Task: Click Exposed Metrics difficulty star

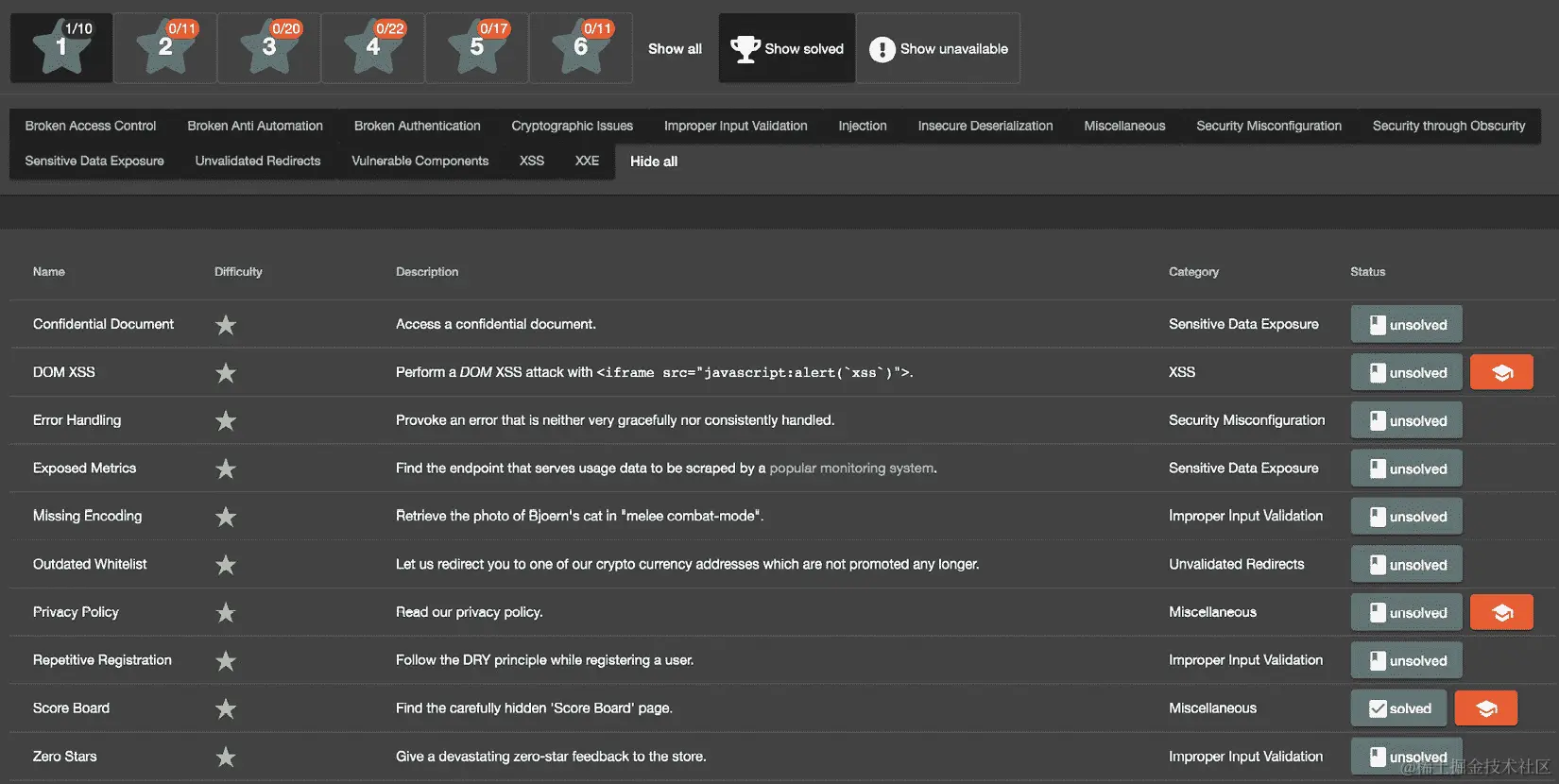Action: click(x=225, y=469)
